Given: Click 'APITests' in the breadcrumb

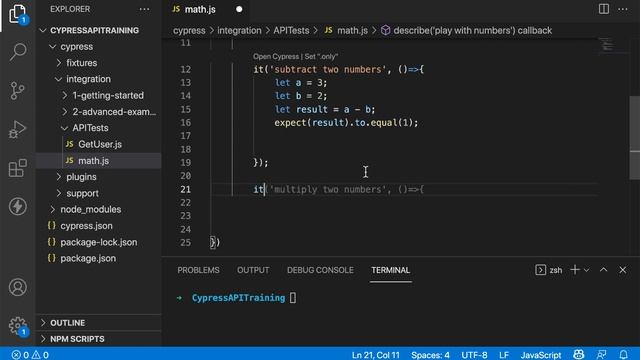Looking at the screenshot, I should coord(291,31).
